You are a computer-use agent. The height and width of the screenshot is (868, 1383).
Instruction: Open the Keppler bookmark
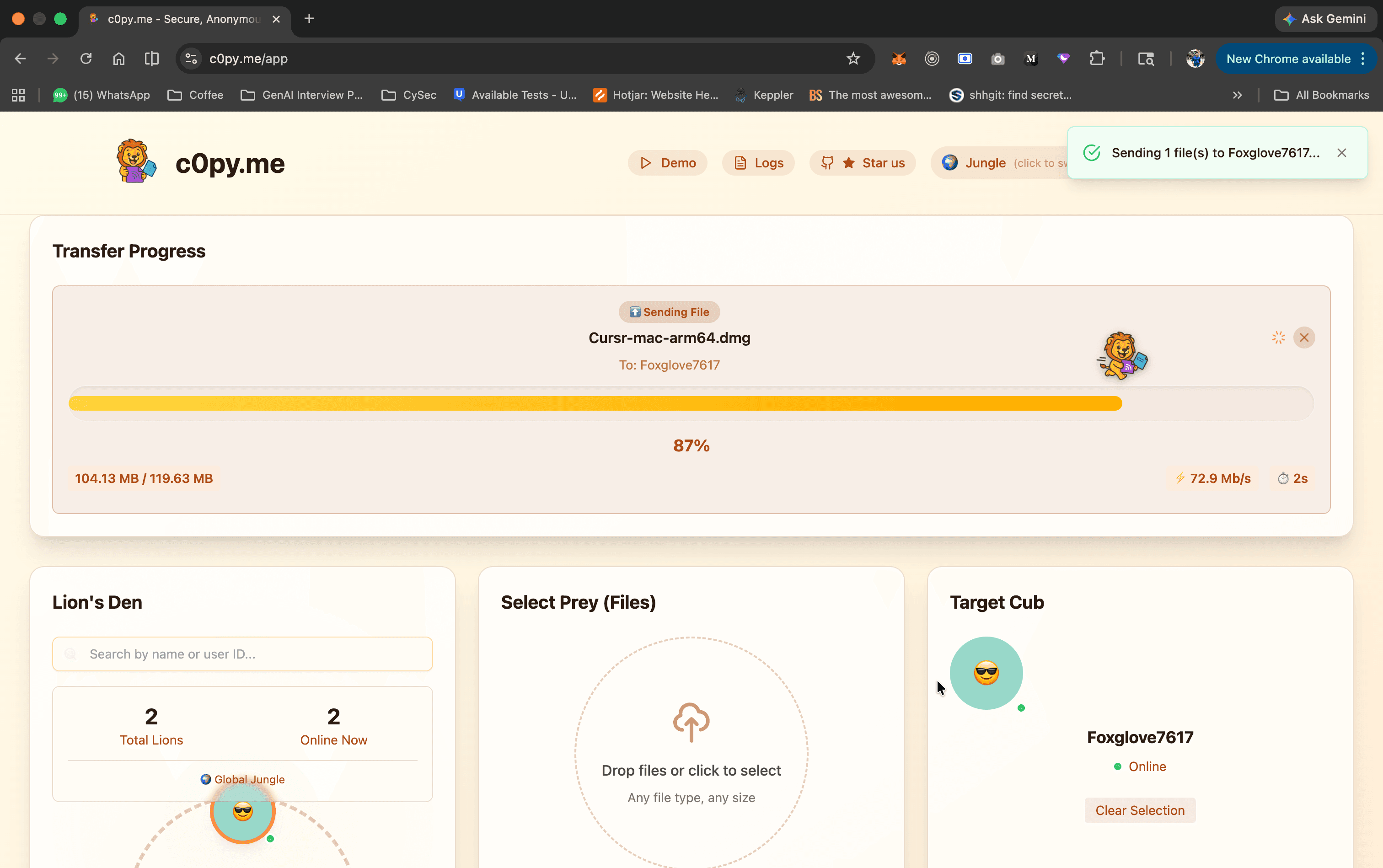coord(764,95)
